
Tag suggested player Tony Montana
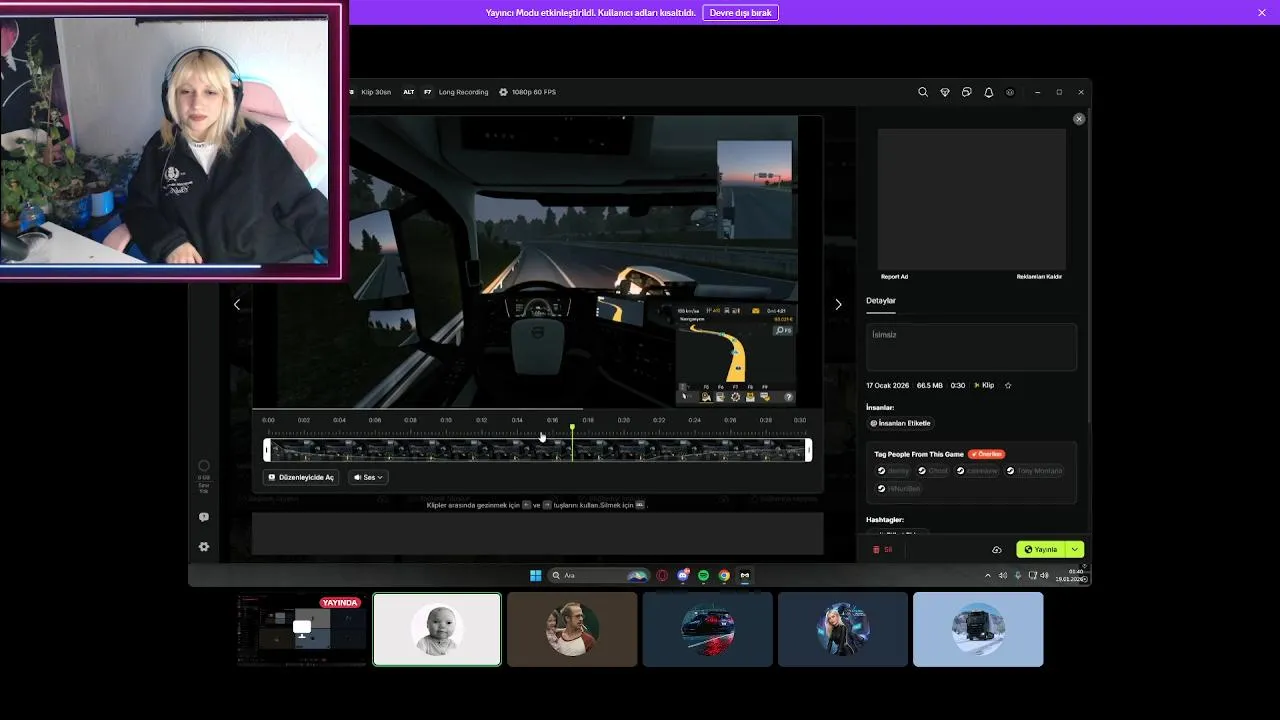(x=1034, y=471)
